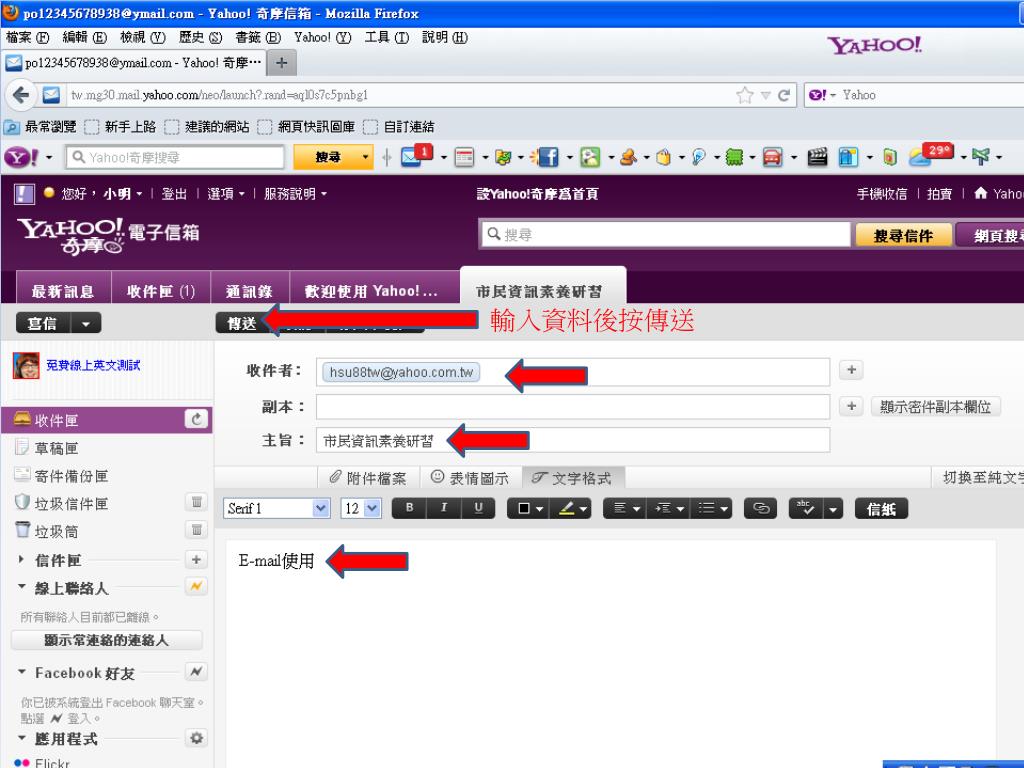
Task: Open a new Firefox tab with plus
Action: coord(281,63)
